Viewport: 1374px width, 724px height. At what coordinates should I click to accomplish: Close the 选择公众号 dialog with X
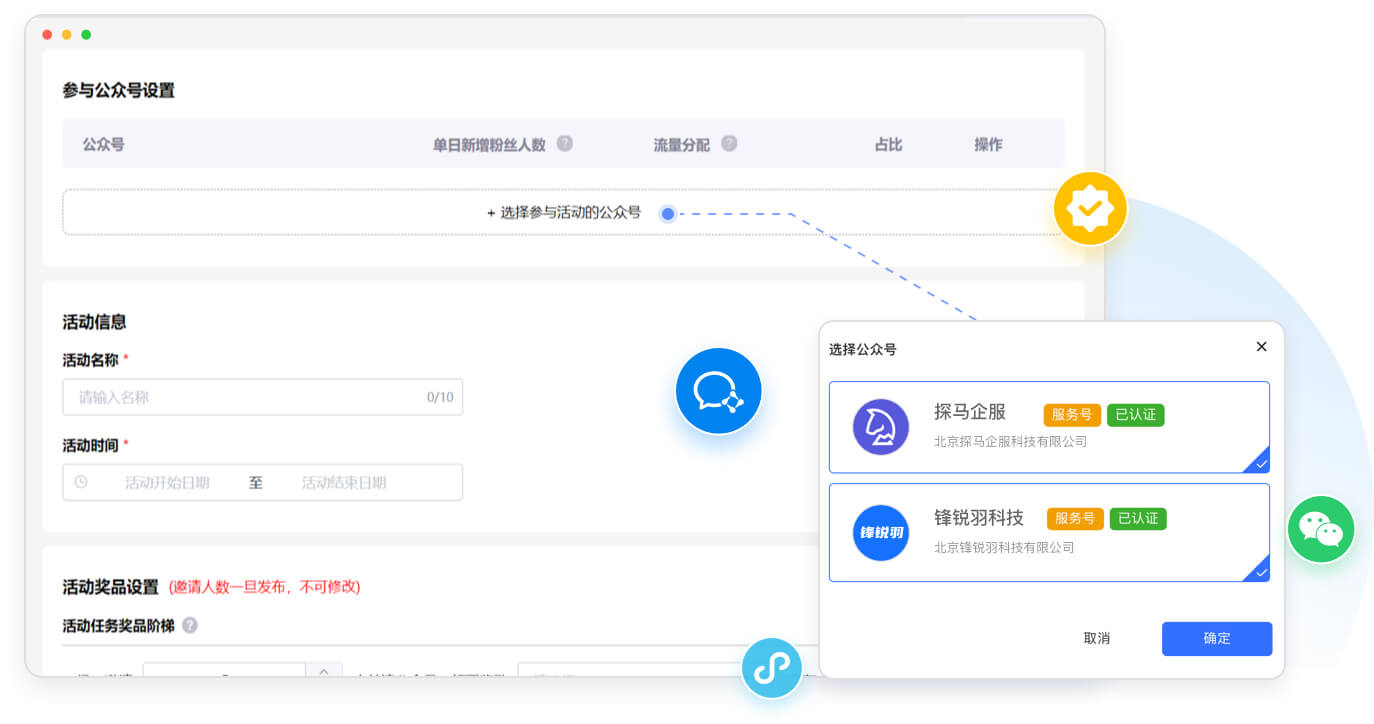1261,346
